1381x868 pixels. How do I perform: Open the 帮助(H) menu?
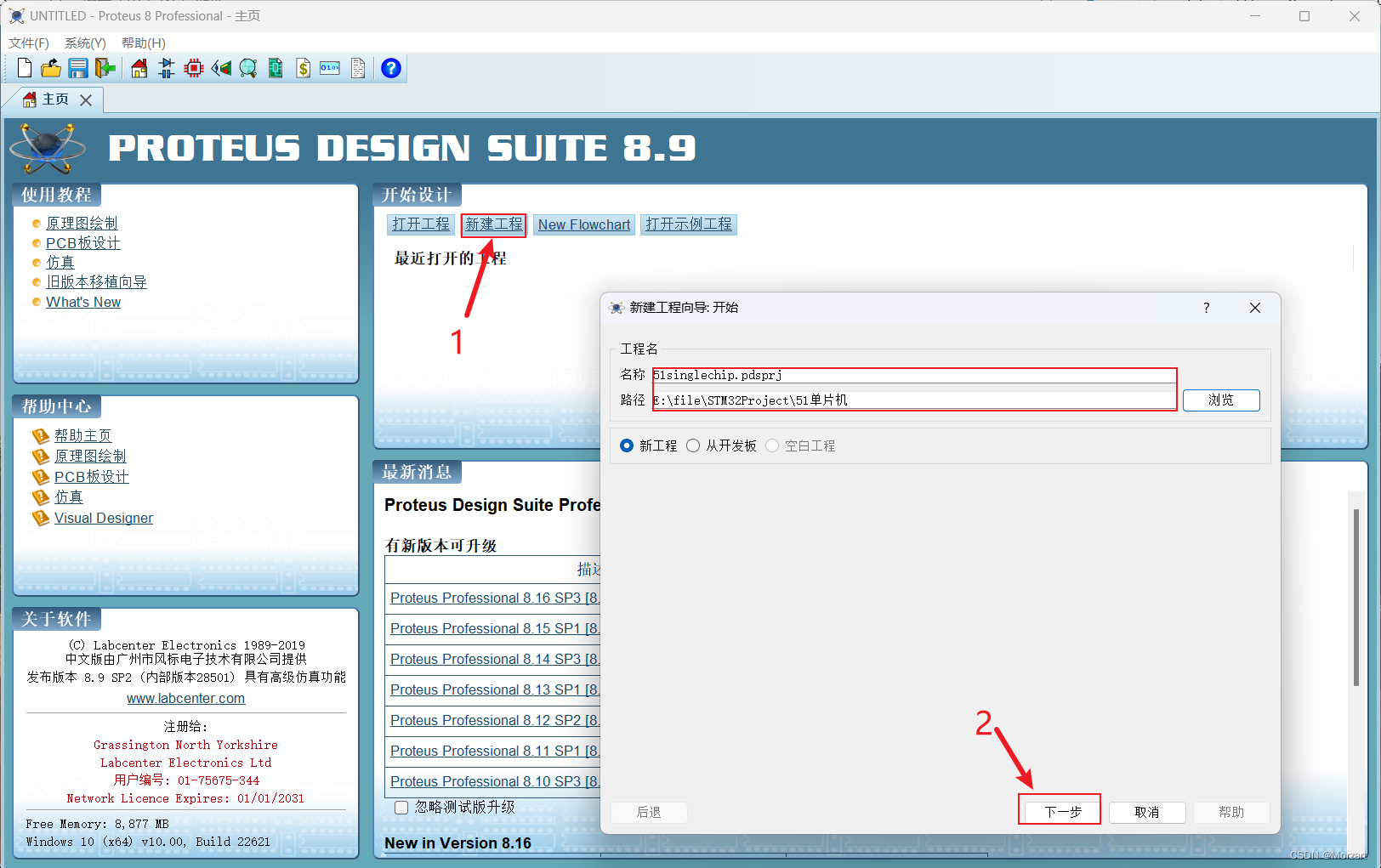tap(144, 43)
